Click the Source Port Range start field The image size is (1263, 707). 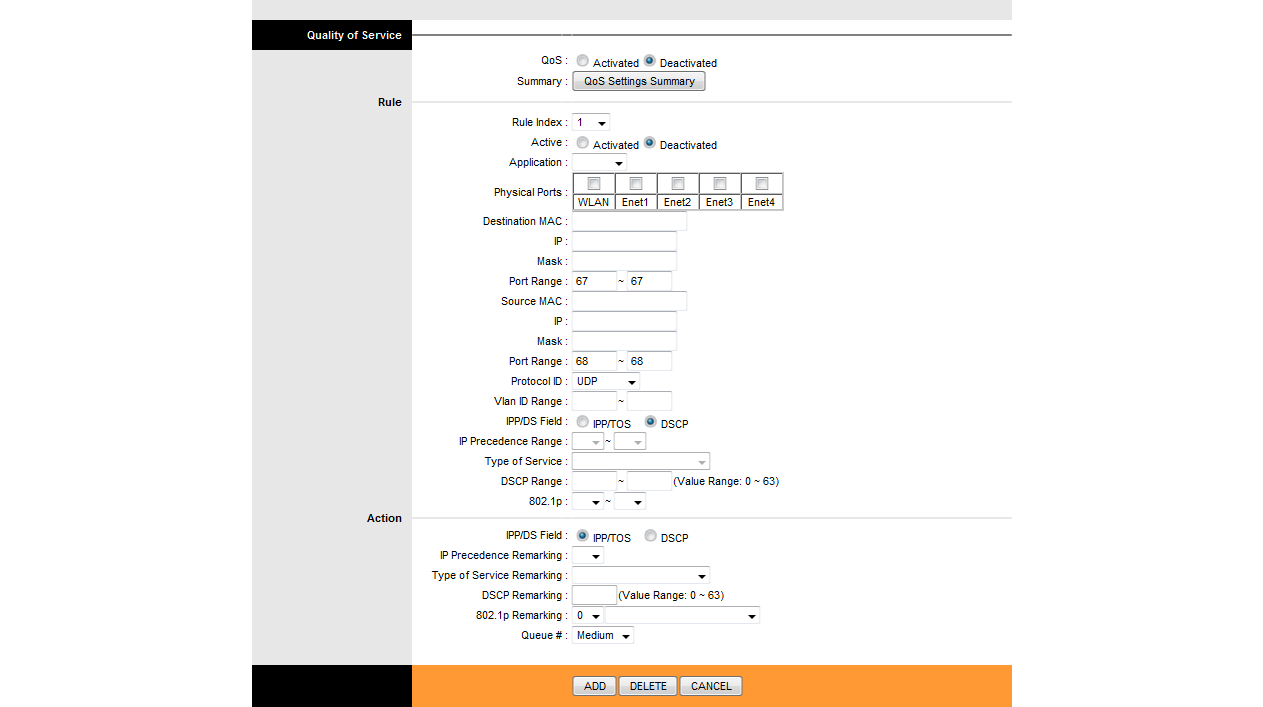[x=594, y=361]
